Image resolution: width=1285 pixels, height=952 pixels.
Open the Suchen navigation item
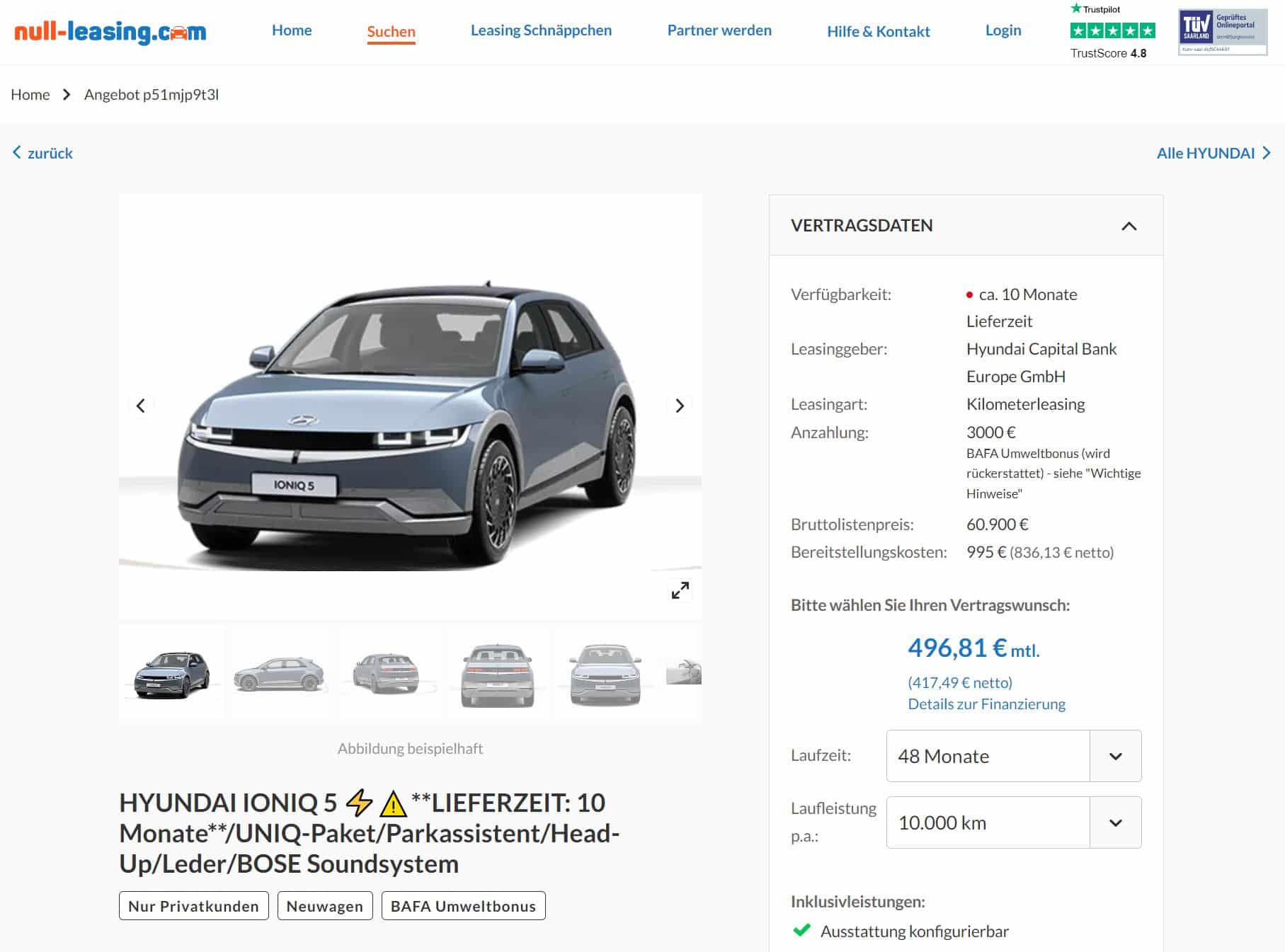[x=391, y=32]
